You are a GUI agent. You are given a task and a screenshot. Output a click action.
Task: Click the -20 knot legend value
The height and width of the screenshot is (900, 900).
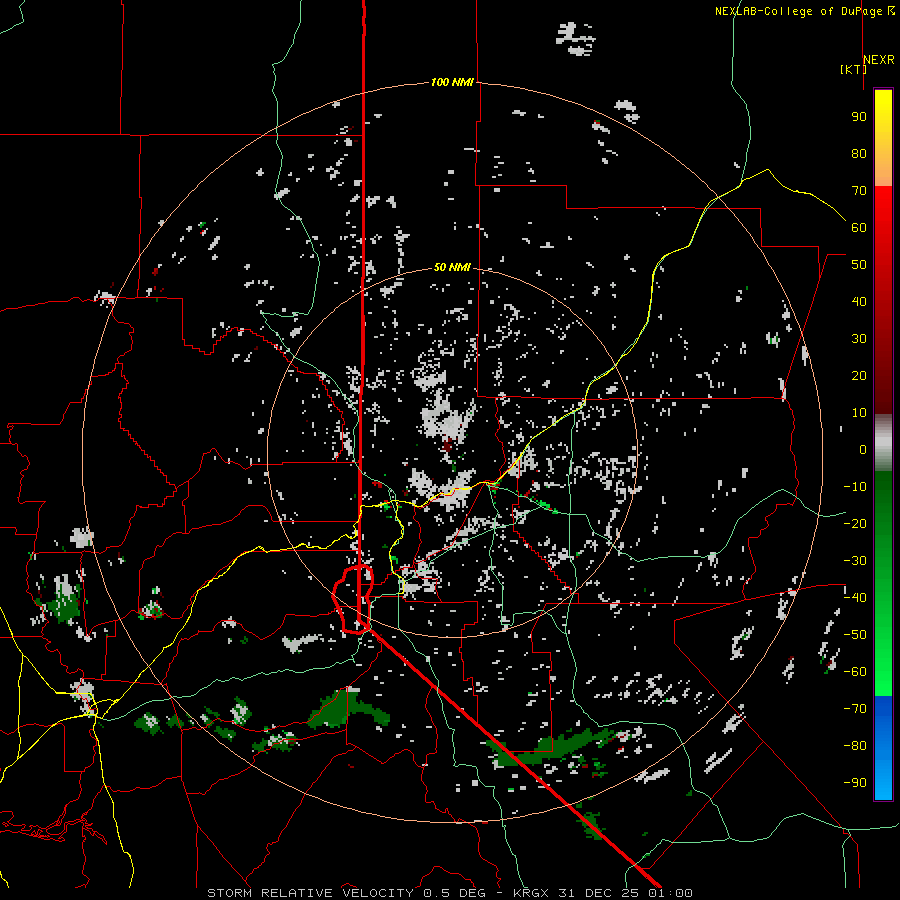855,523
